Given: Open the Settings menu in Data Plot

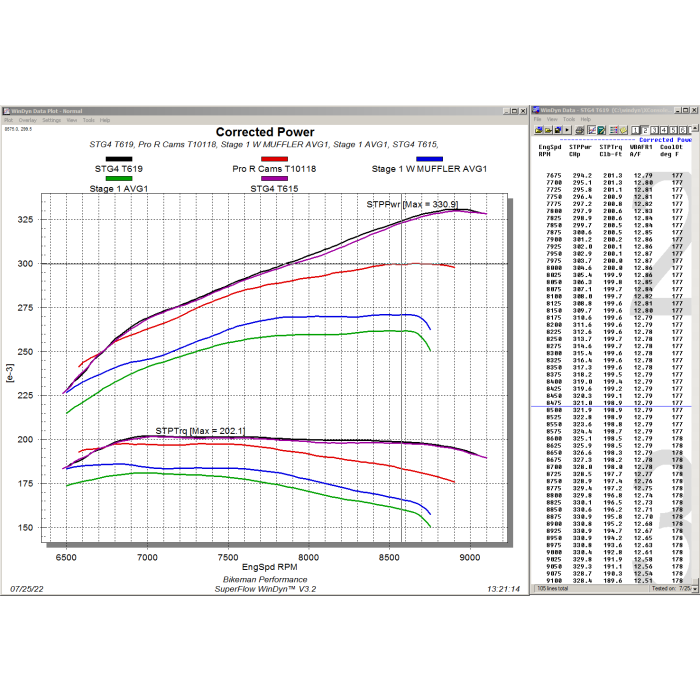Looking at the screenshot, I should (x=51, y=120).
